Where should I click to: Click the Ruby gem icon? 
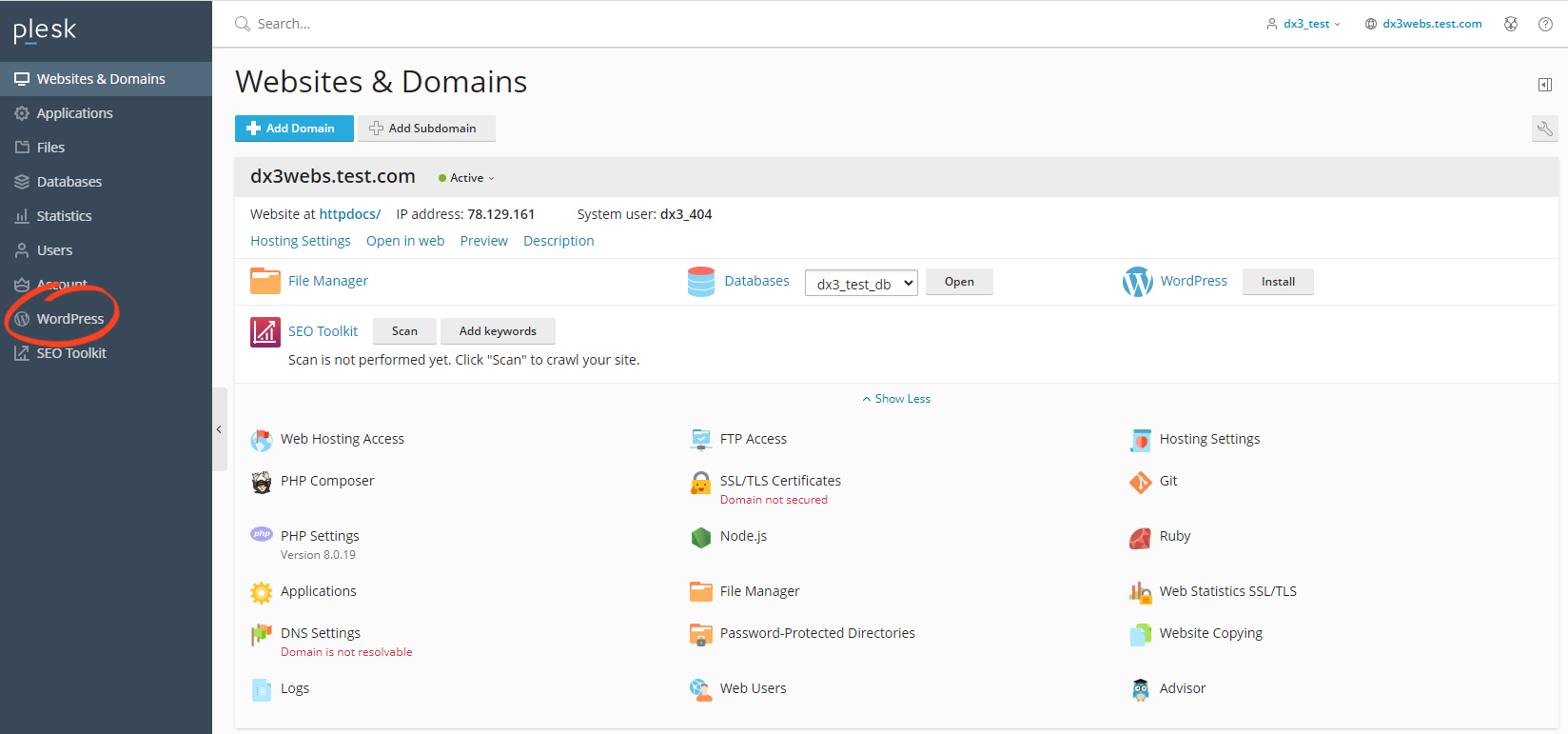[x=1140, y=538]
